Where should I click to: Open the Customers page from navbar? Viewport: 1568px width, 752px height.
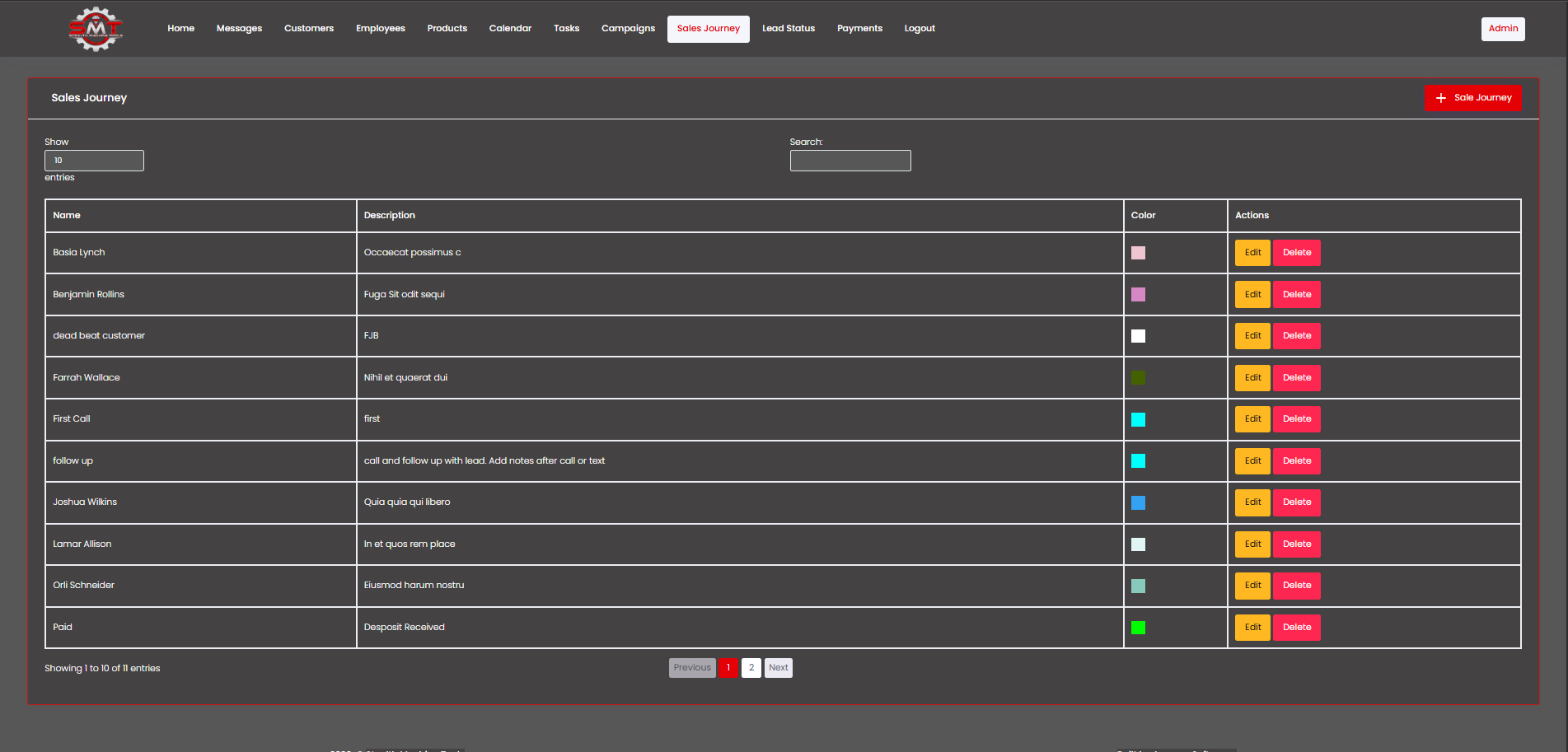(309, 29)
